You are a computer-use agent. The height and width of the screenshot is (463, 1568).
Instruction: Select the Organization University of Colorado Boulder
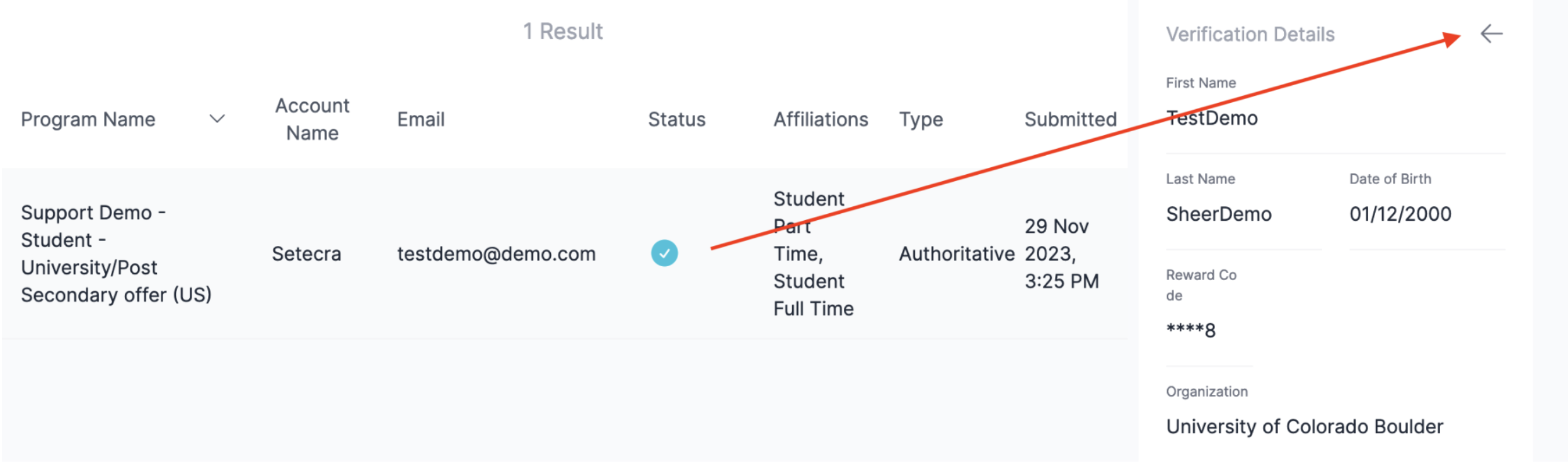[x=1304, y=426]
